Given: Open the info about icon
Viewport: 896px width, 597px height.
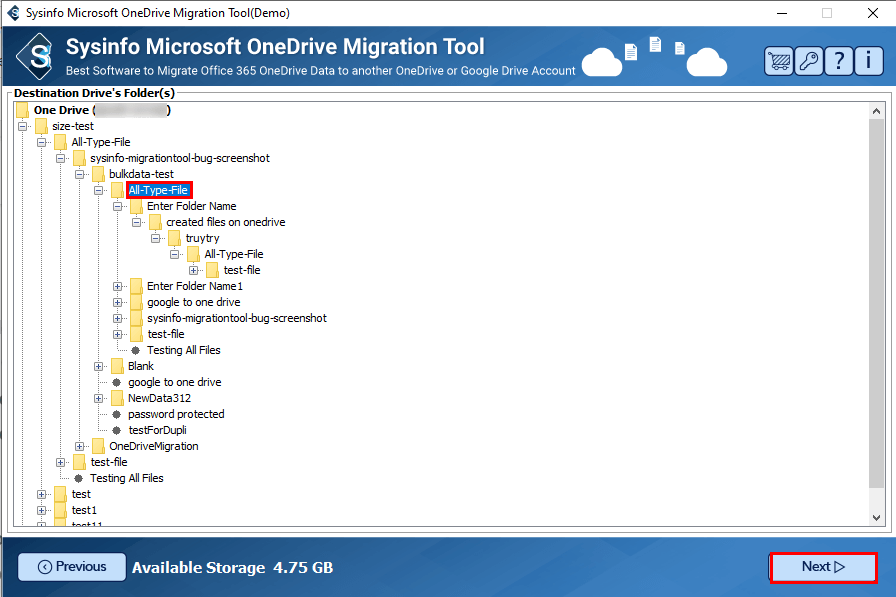Looking at the screenshot, I should (x=868, y=61).
